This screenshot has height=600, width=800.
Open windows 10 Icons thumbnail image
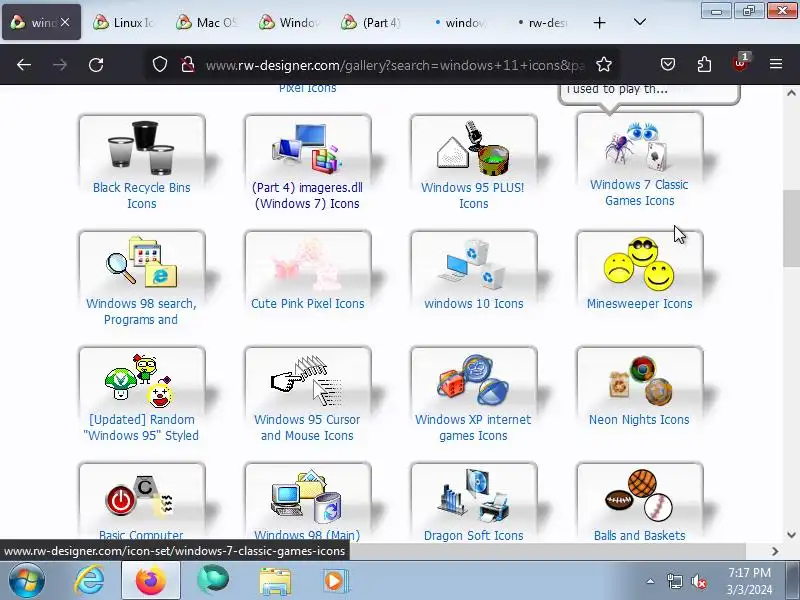[473, 263]
